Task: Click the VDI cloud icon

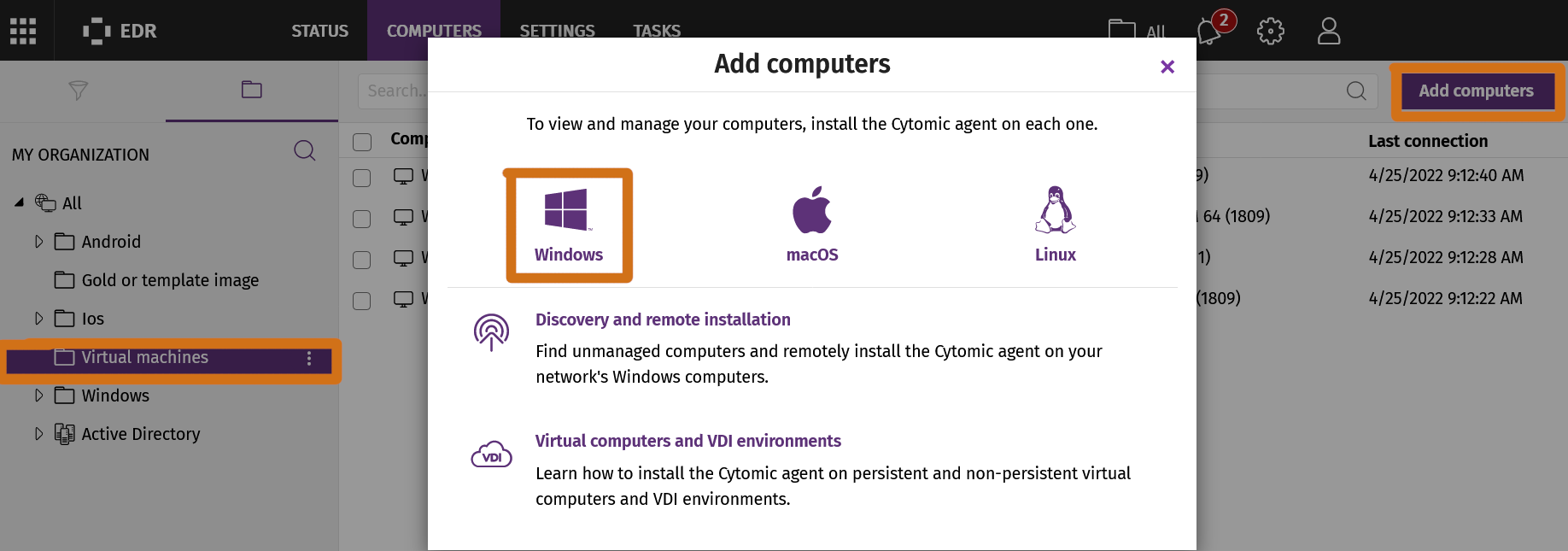Action: [491, 454]
